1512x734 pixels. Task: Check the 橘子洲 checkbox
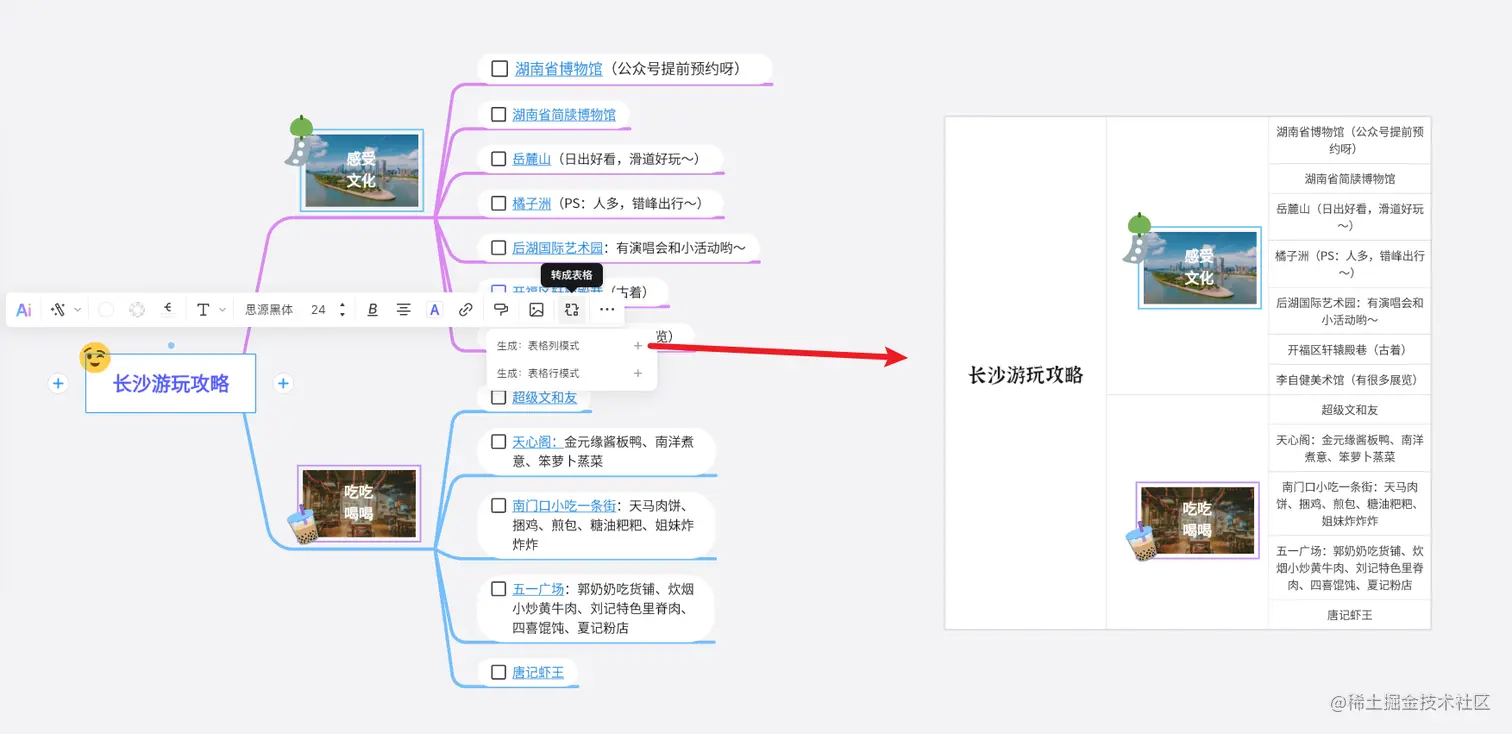point(498,203)
